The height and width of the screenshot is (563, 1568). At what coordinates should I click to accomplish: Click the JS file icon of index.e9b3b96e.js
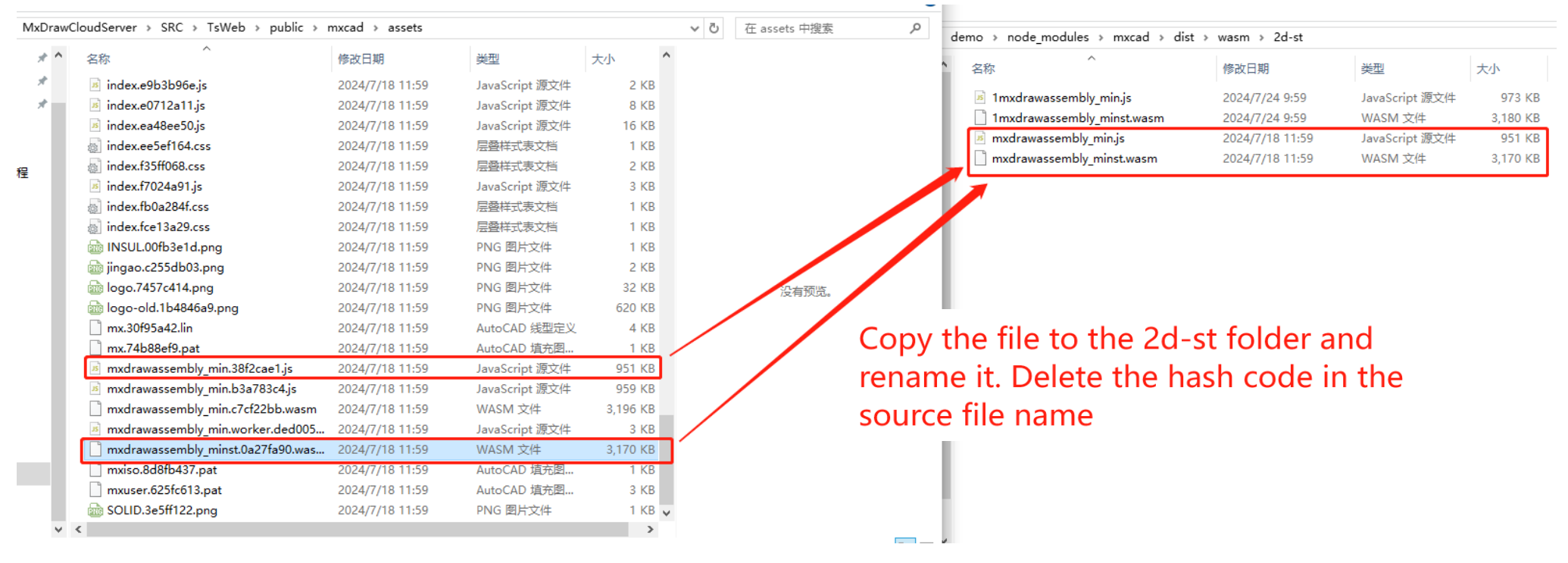tap(95, 85)
